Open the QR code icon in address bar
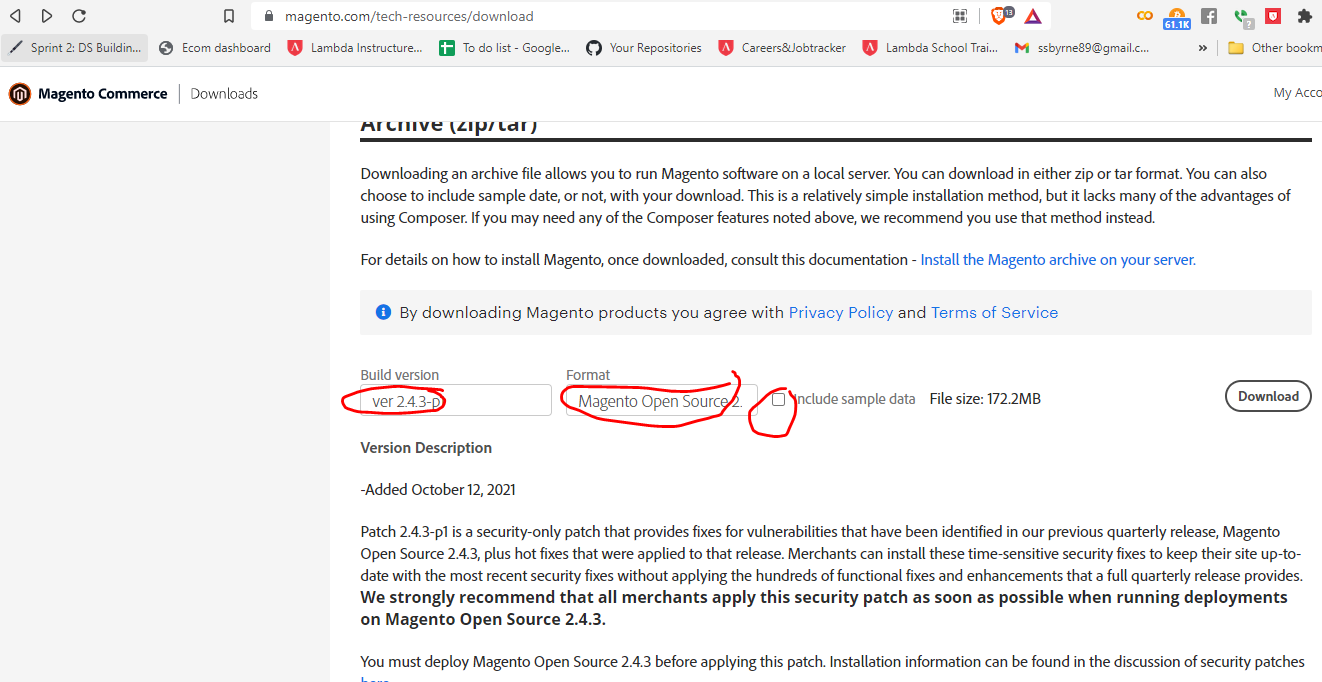This screenshot has height=682, width=1322. tap(960, 16)
